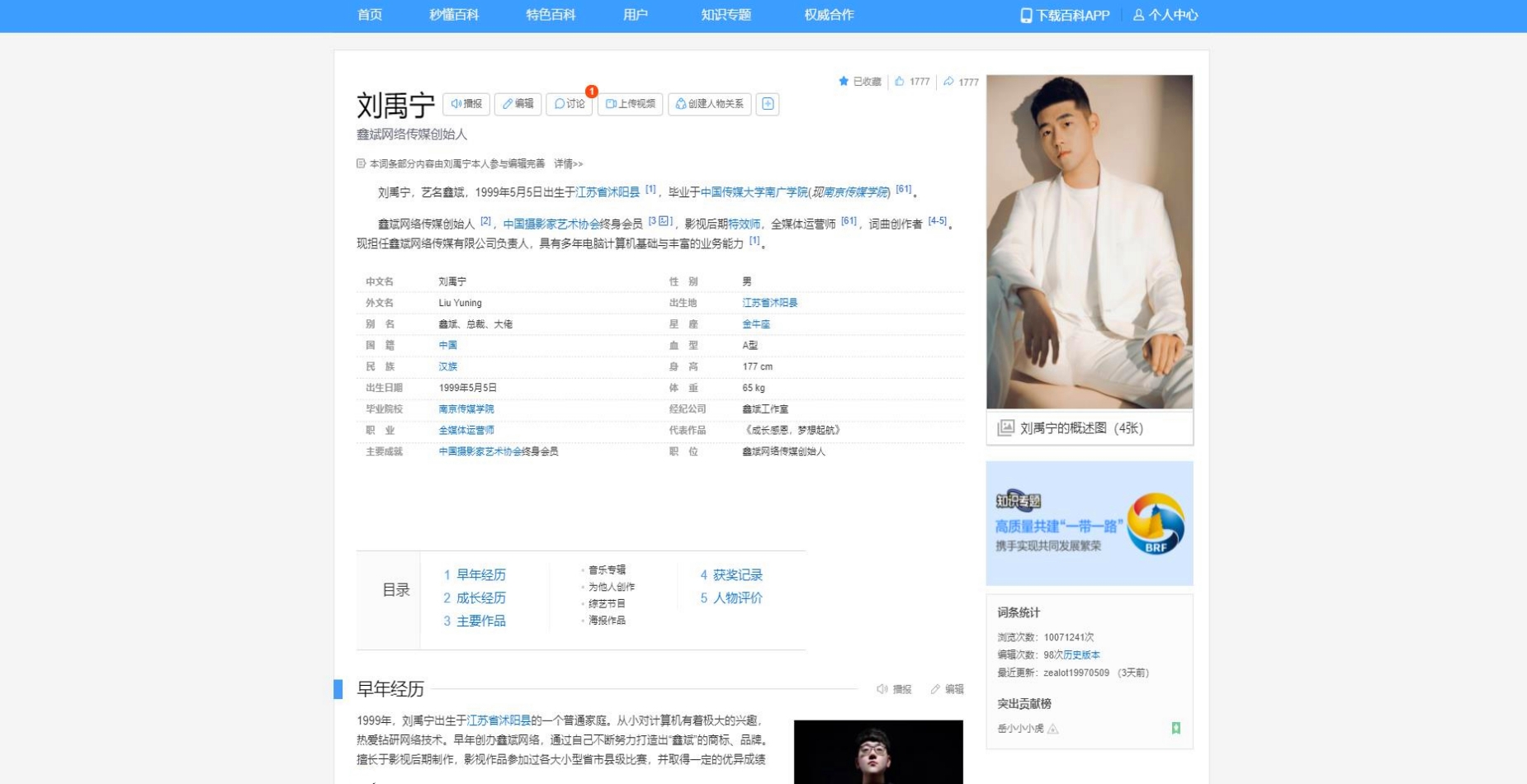The image size is (1527, 784).
Task: Open the 讨论 discussion button with badge
Action: [570, 104]
